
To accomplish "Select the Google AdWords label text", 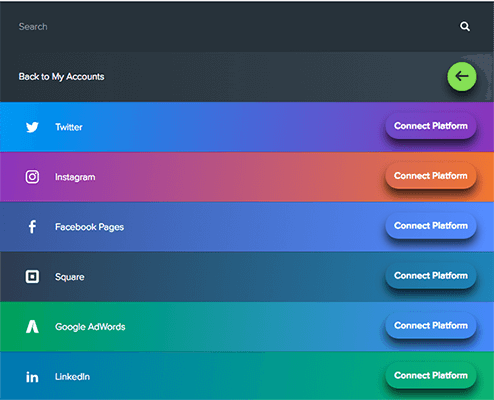I will pyautogui.click(x=90, y=327).
